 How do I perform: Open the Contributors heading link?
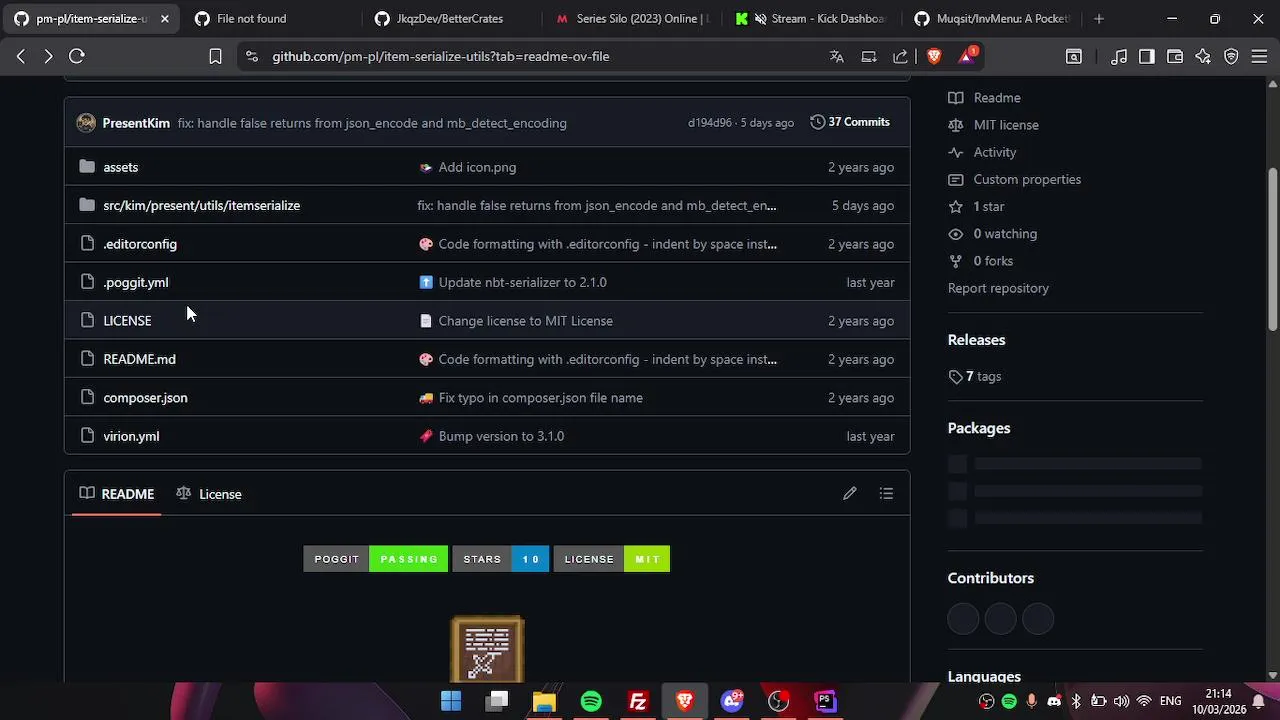(991, 578)
